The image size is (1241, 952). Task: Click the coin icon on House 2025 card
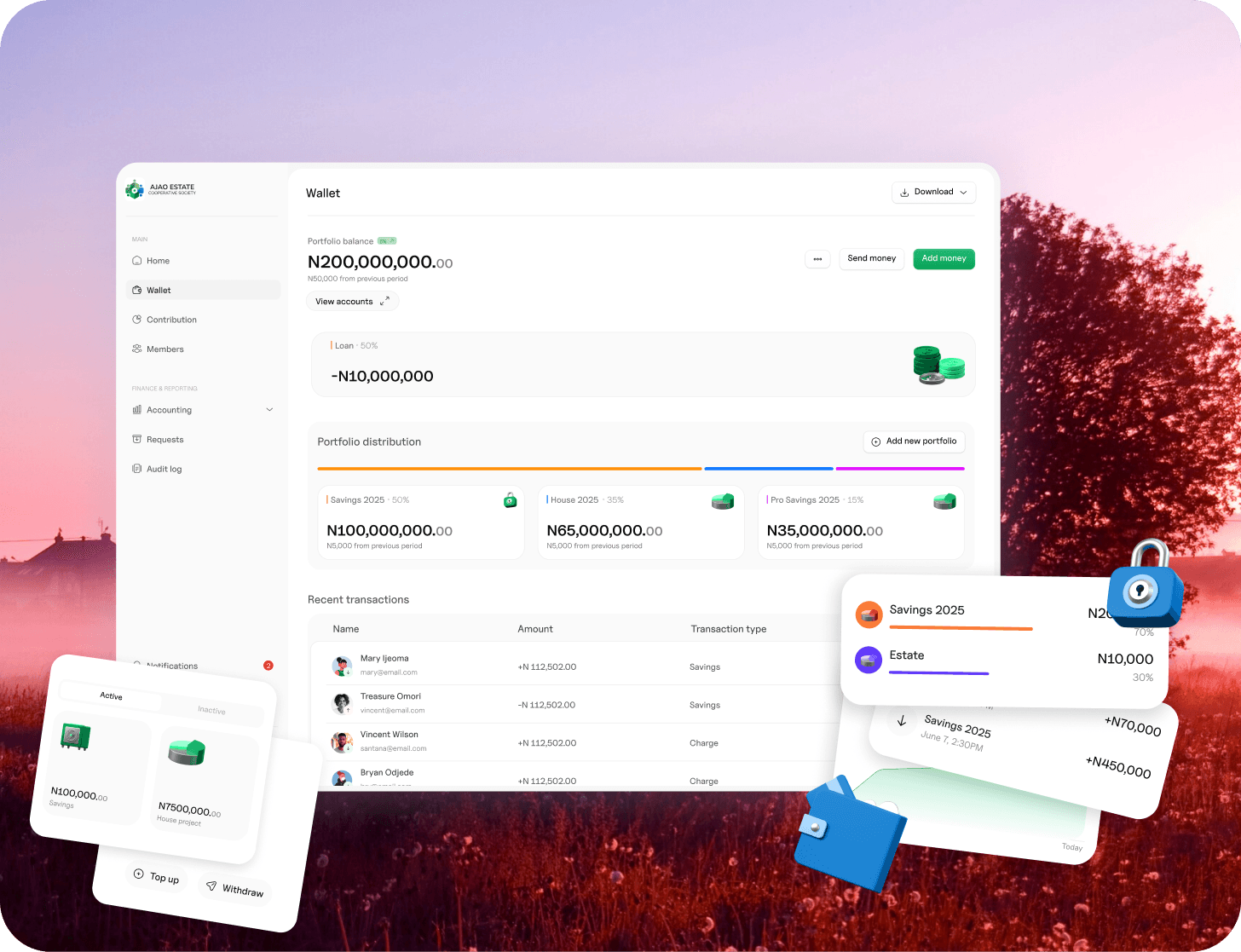[723, 501]
